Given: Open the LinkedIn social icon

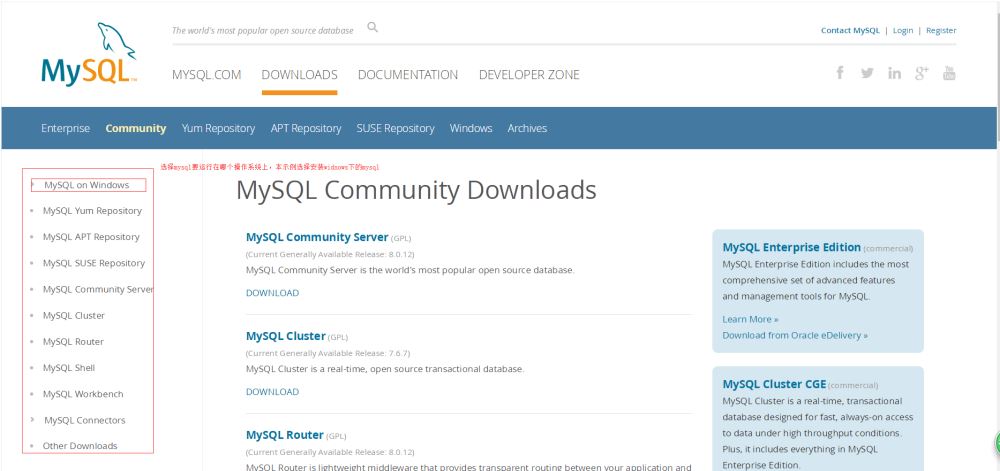Looking at the screenshot, I should tap(894, 74).
